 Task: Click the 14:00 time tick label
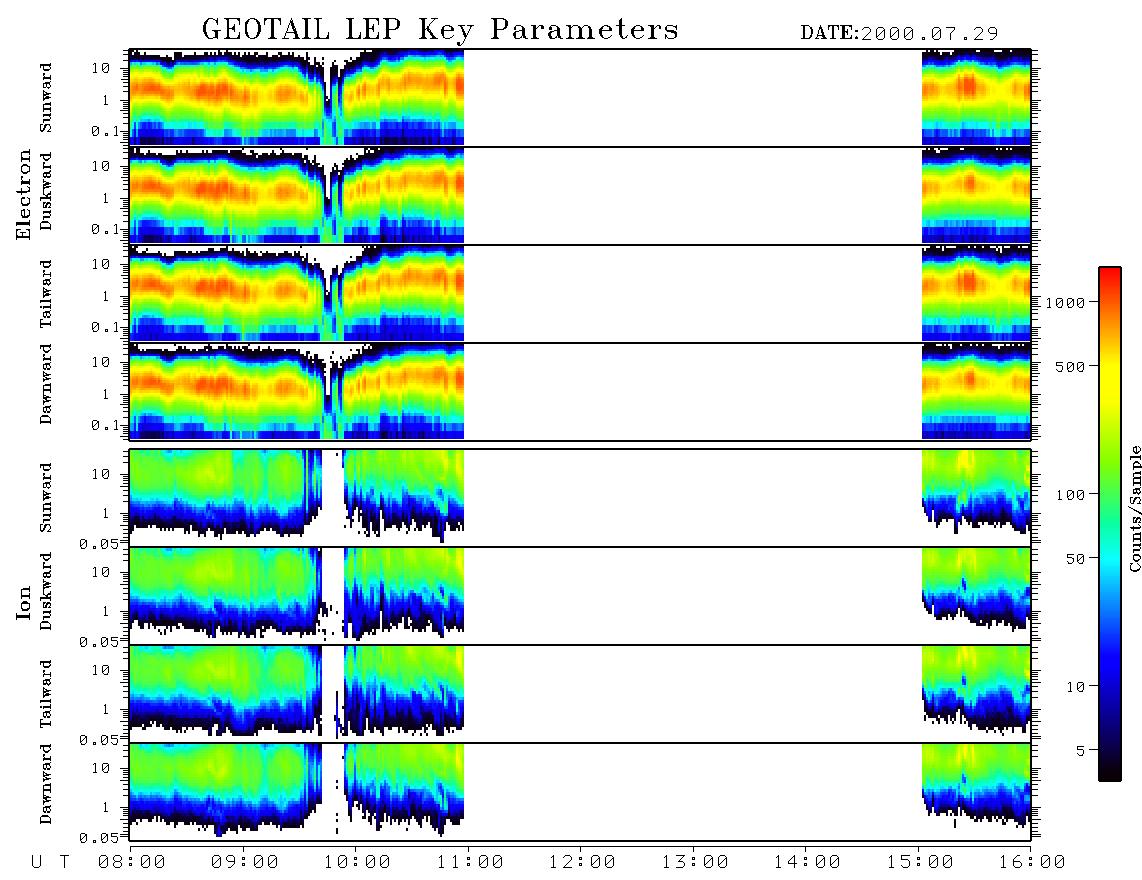807,862
